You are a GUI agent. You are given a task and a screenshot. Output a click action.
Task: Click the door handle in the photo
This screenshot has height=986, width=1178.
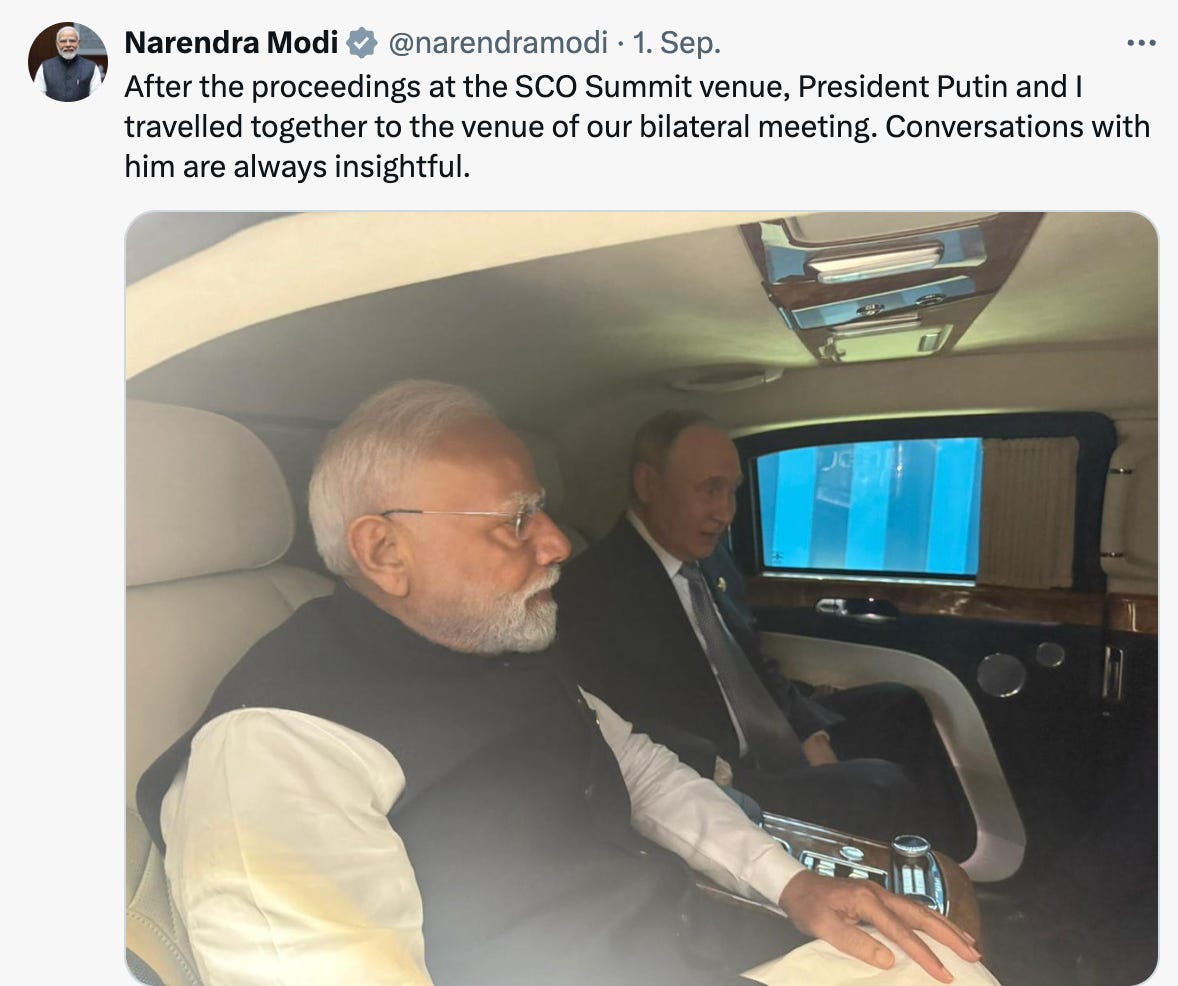[855, 606]
